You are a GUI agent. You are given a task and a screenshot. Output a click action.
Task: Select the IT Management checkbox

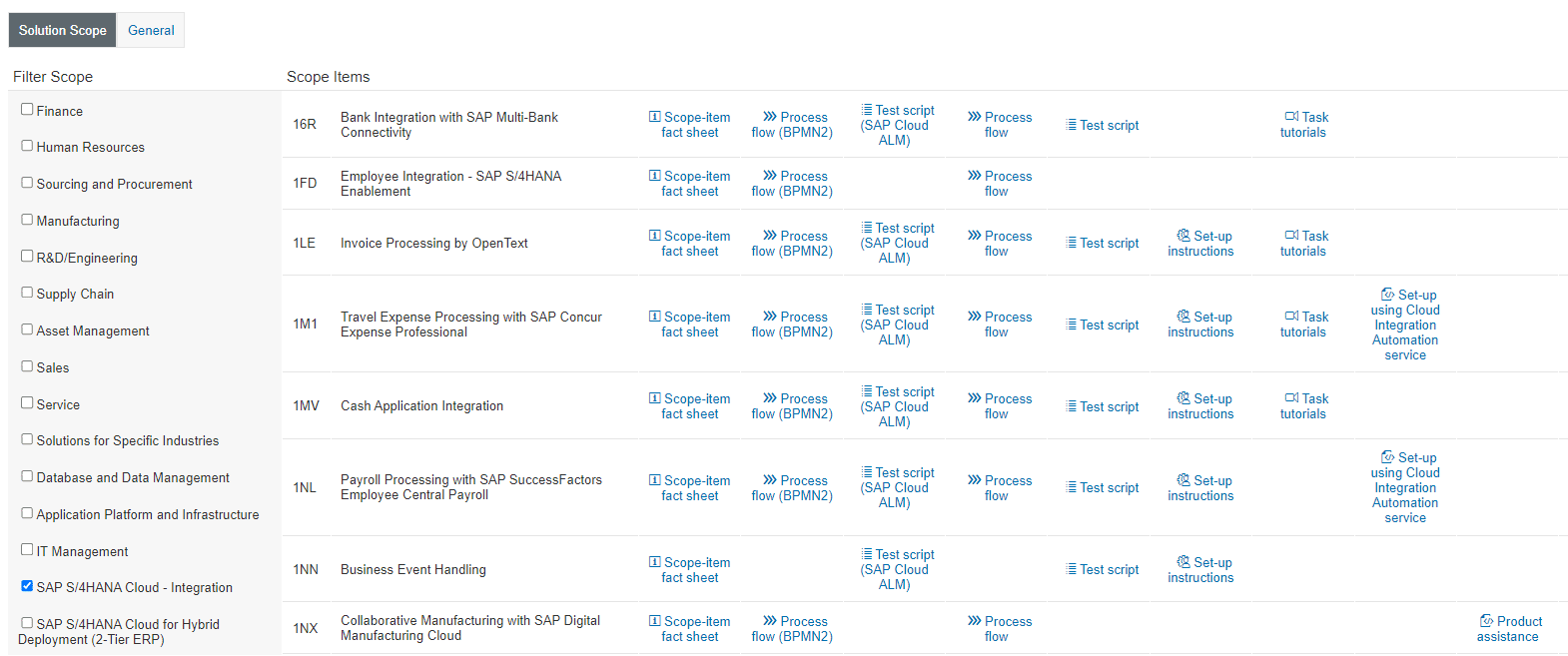[27, 549]
